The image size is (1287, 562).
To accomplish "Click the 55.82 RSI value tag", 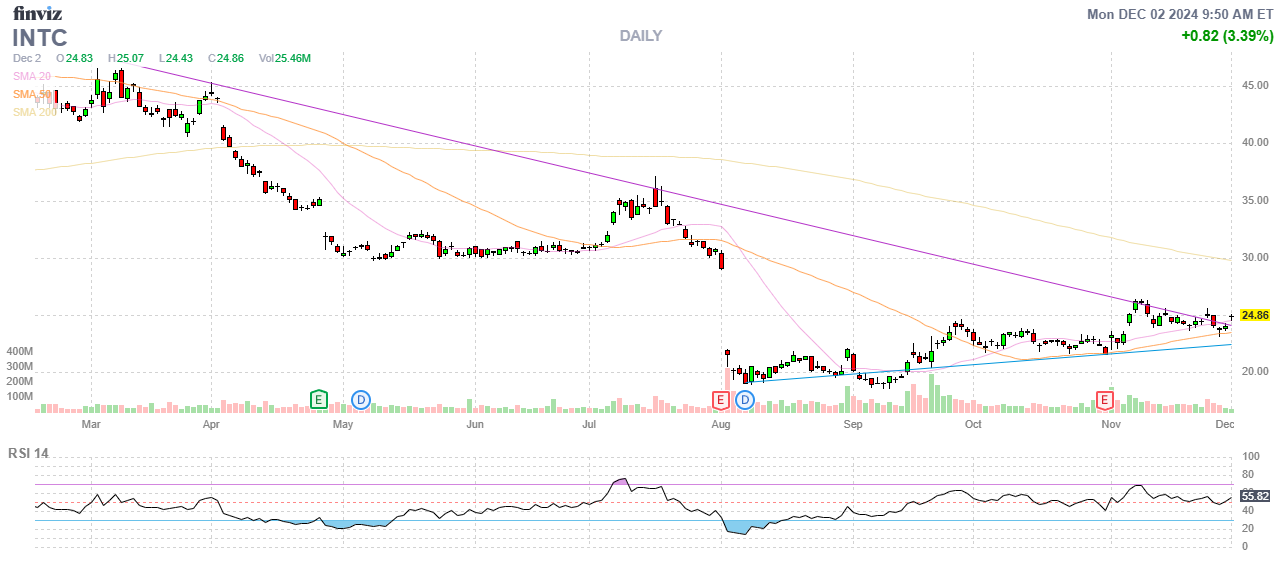I will 1255,496.
